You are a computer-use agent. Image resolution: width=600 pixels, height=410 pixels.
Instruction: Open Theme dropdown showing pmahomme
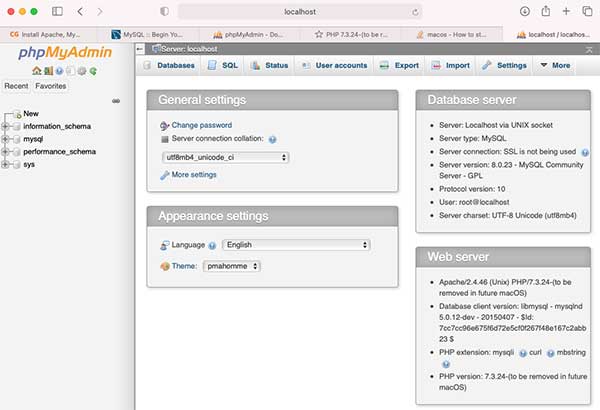pyautogui.click(x=232, y=266)
